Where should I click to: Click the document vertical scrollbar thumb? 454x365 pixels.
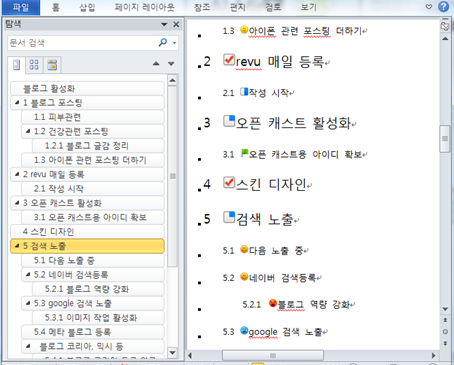[445, 139]
